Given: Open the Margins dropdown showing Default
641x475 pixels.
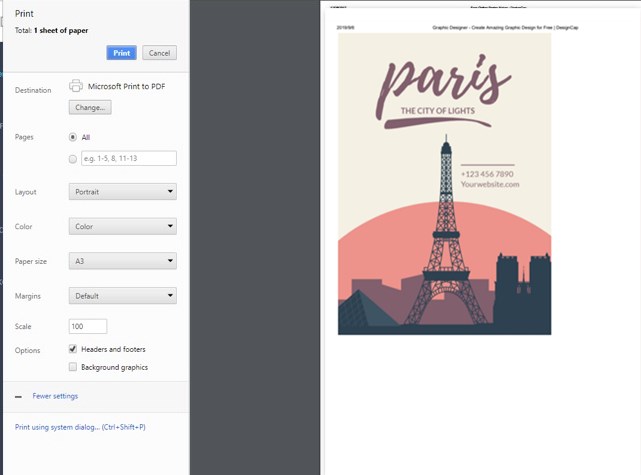Looking at the screenshot, I should (x=123, y=296).
